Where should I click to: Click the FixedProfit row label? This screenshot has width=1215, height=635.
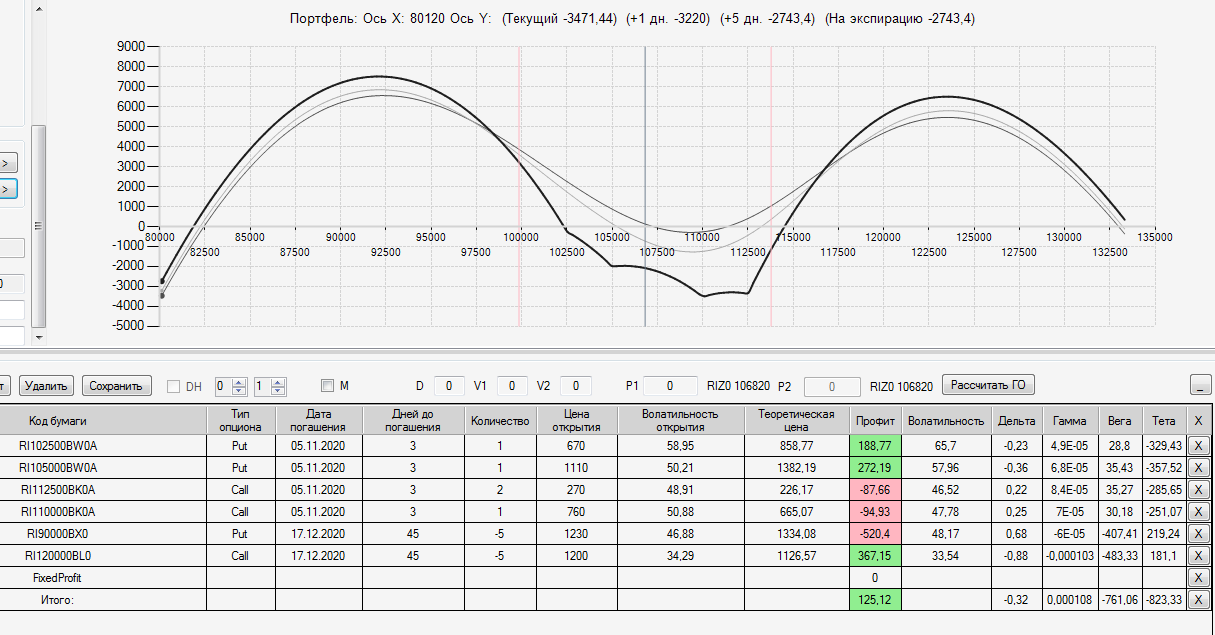pos(58,578)
